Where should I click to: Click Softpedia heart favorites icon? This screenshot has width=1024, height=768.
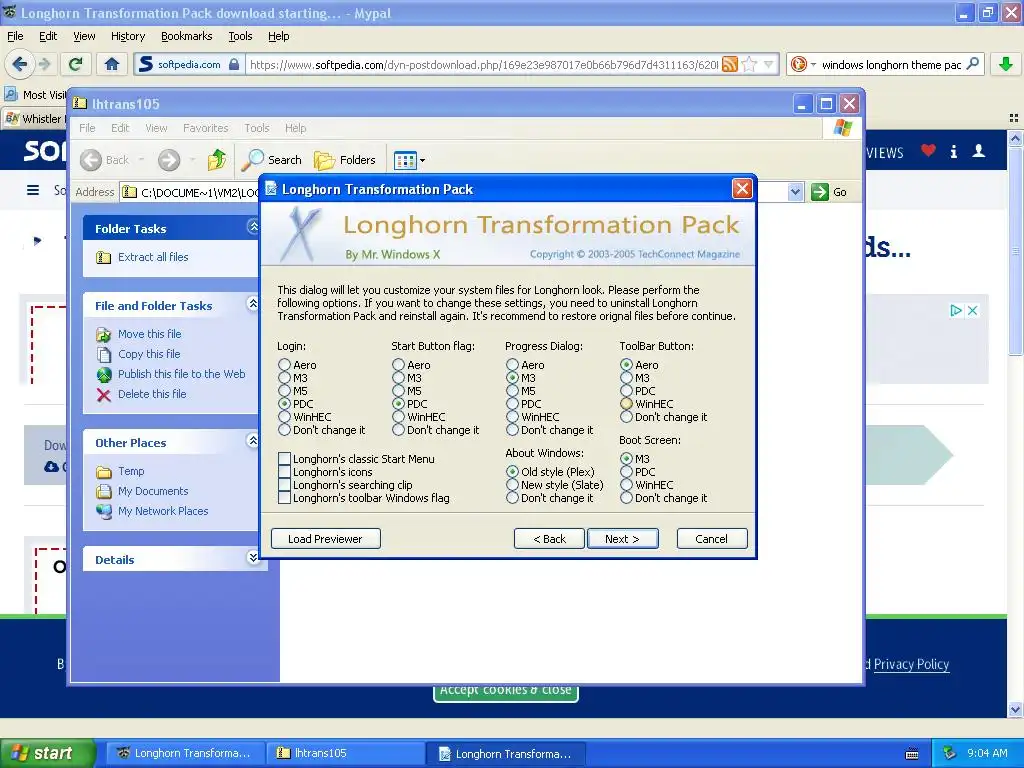point(928,151)
